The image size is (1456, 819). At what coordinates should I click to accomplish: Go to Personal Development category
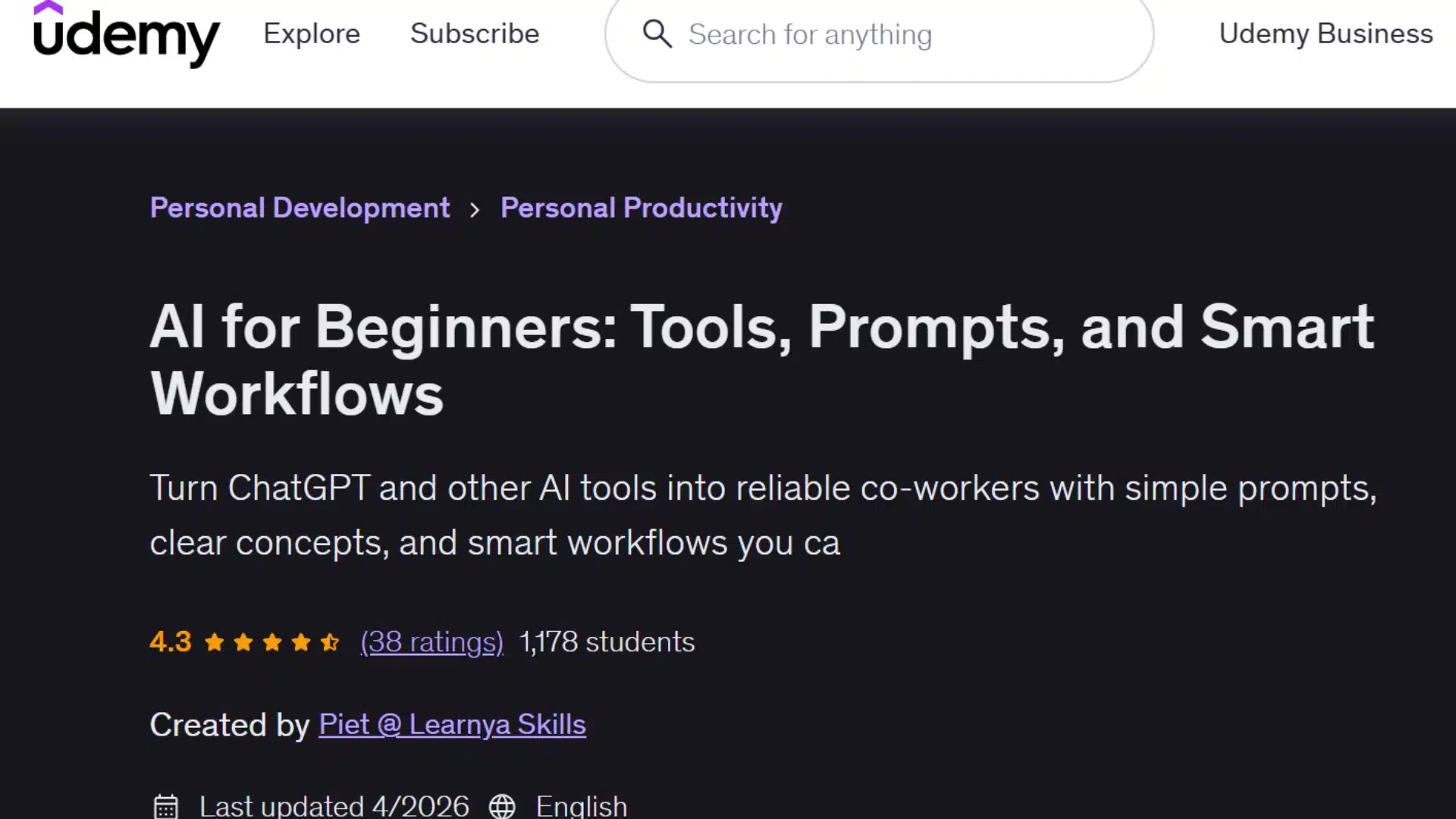300,208
